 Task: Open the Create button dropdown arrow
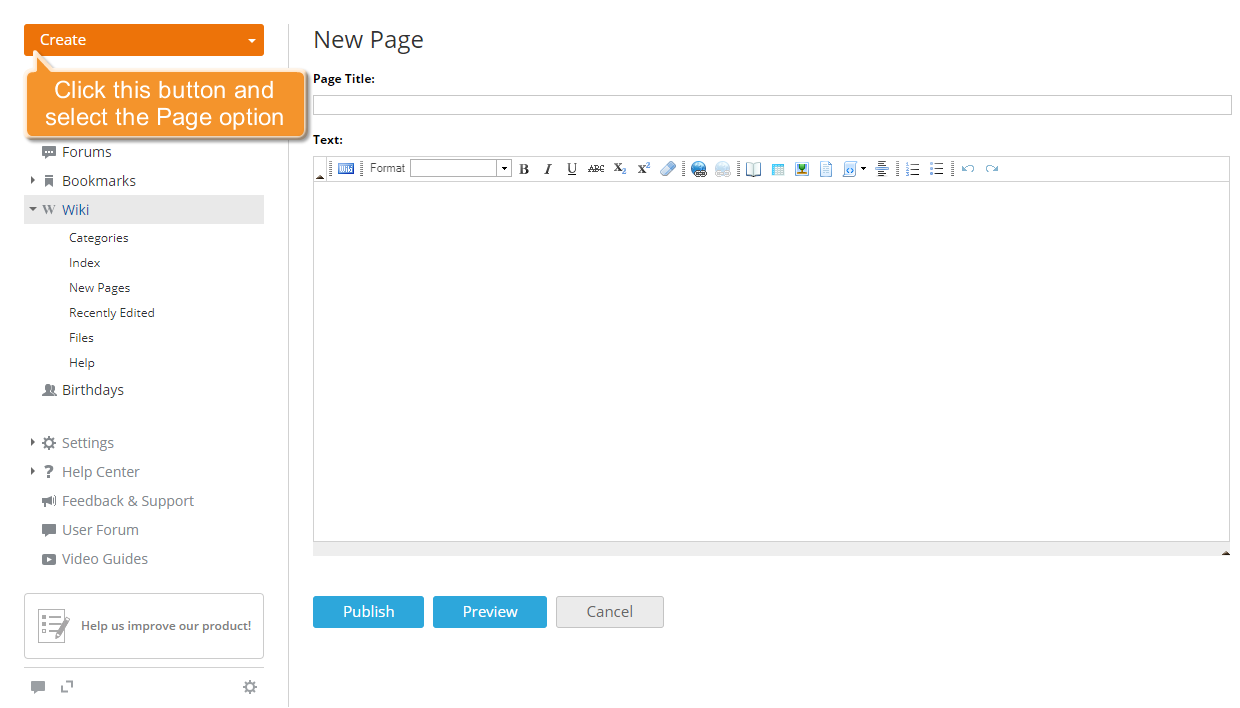coord(252,41)
